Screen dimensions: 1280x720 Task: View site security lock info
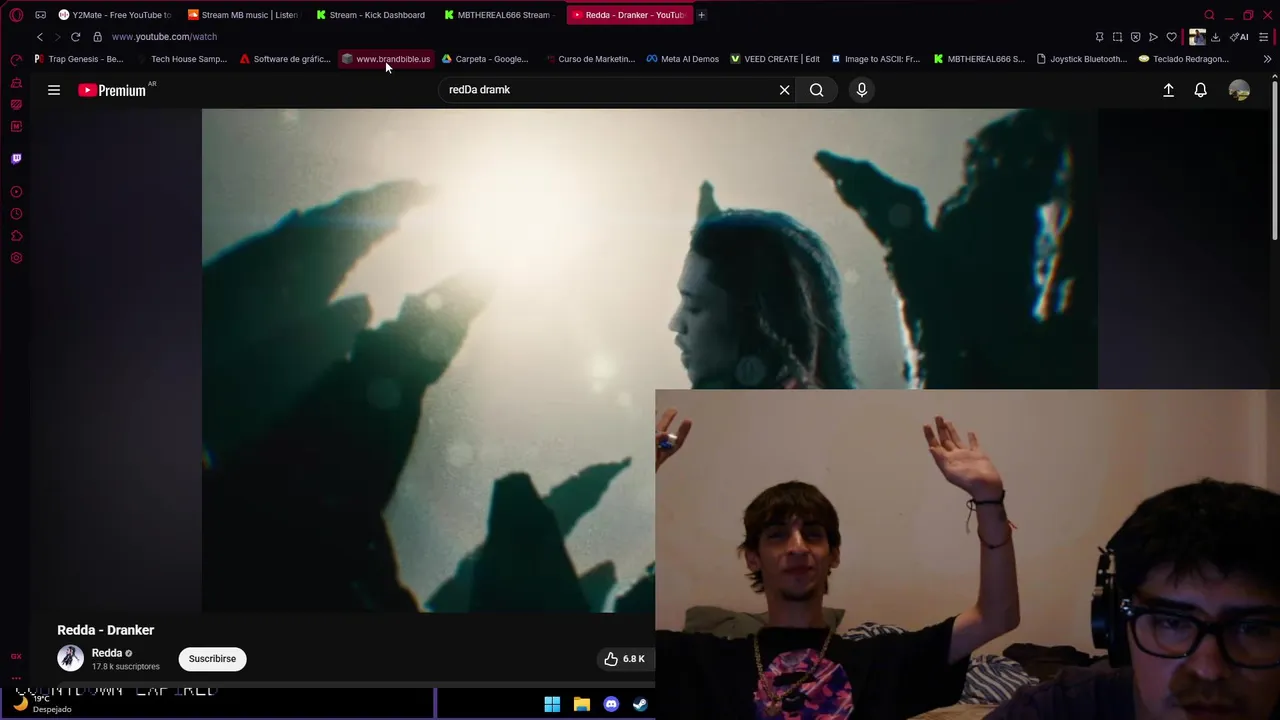[97, 37]
